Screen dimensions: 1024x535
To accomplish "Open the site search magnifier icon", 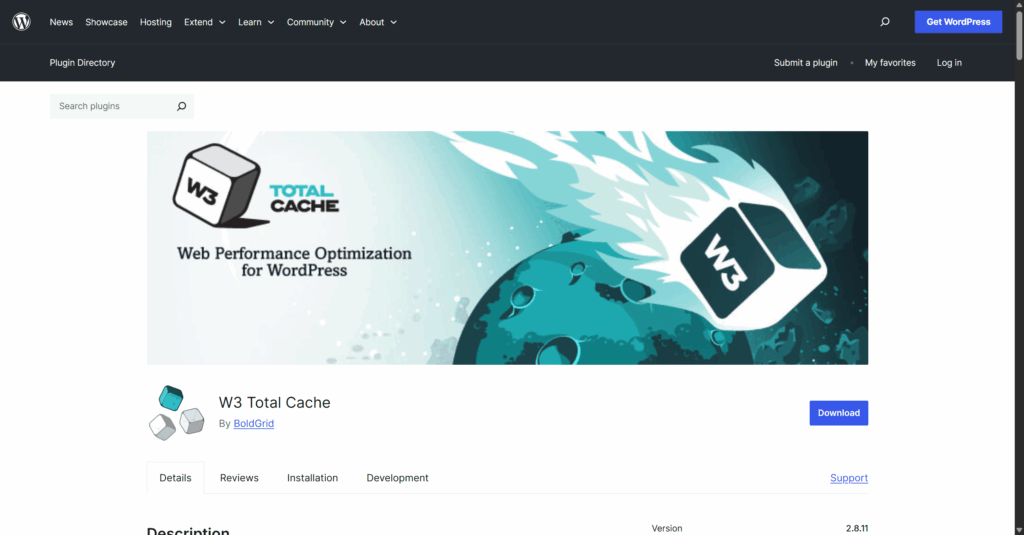I will [x=885, y=22].
